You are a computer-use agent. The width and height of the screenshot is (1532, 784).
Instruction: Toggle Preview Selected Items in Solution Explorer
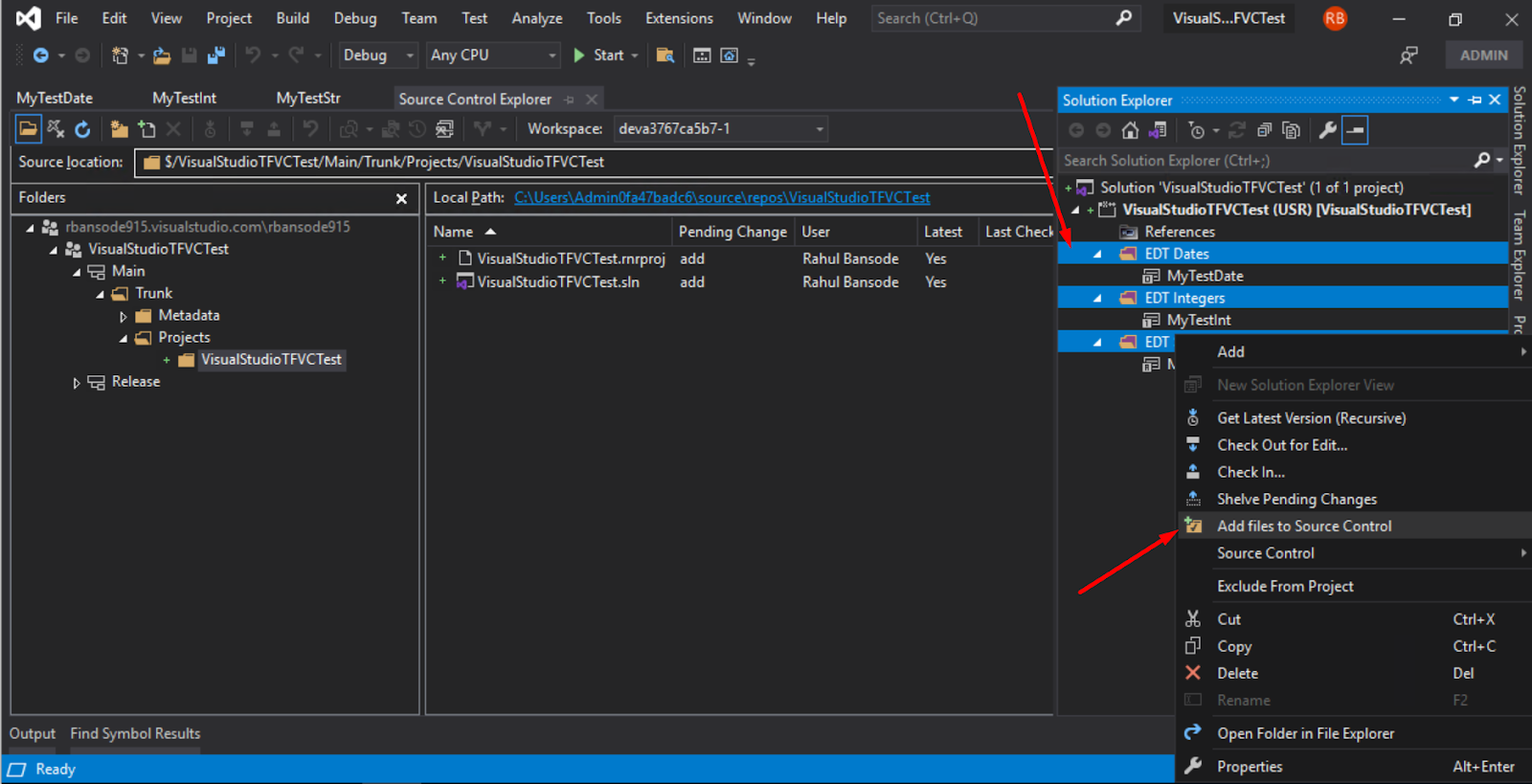pyautogui.click(x=1355, y=130)
